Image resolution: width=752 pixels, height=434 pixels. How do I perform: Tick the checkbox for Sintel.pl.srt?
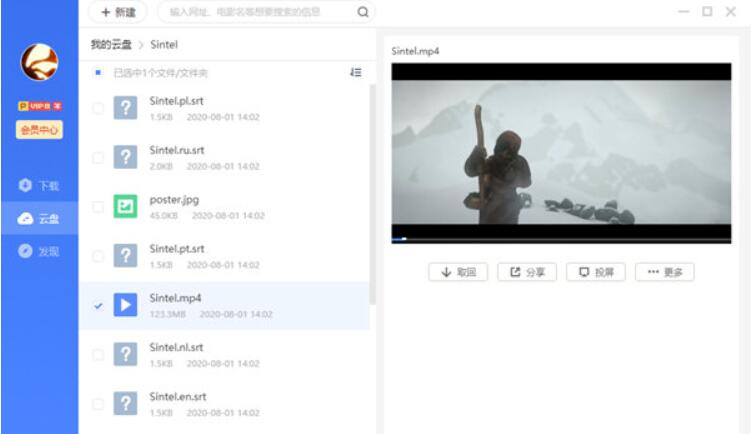pos(98,108)
